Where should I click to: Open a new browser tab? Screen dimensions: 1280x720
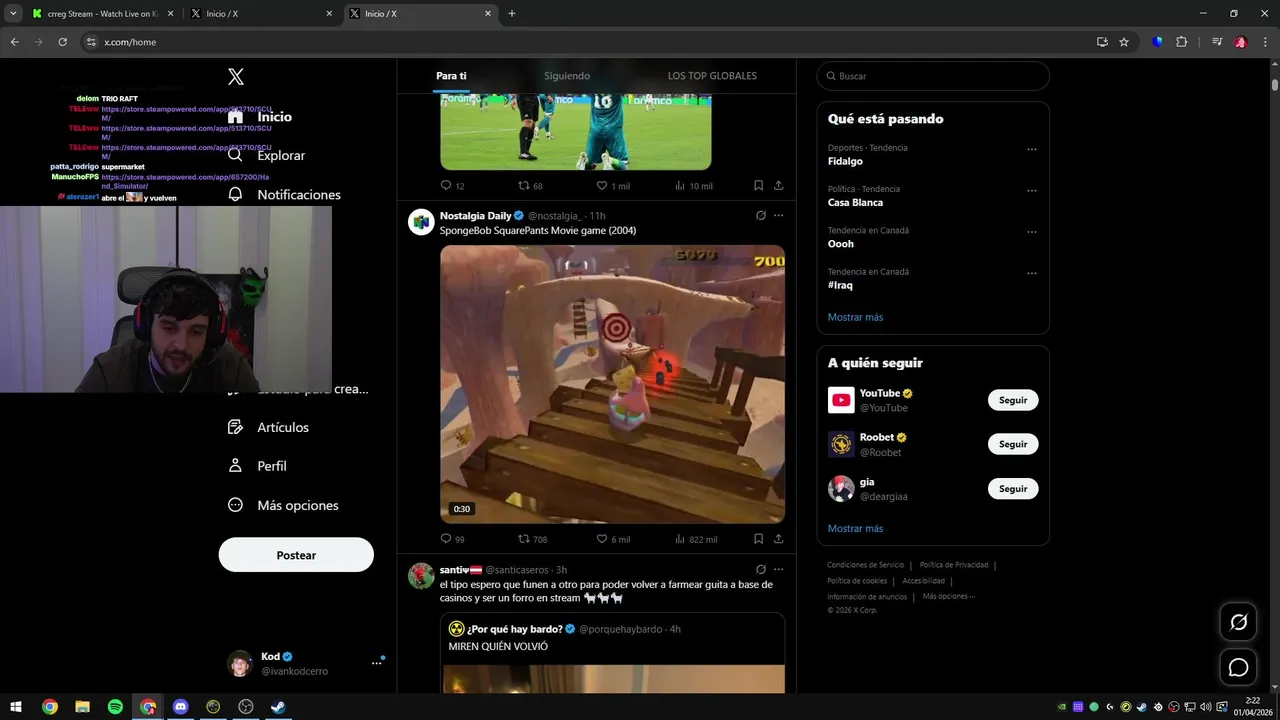(x=512, y=14)
